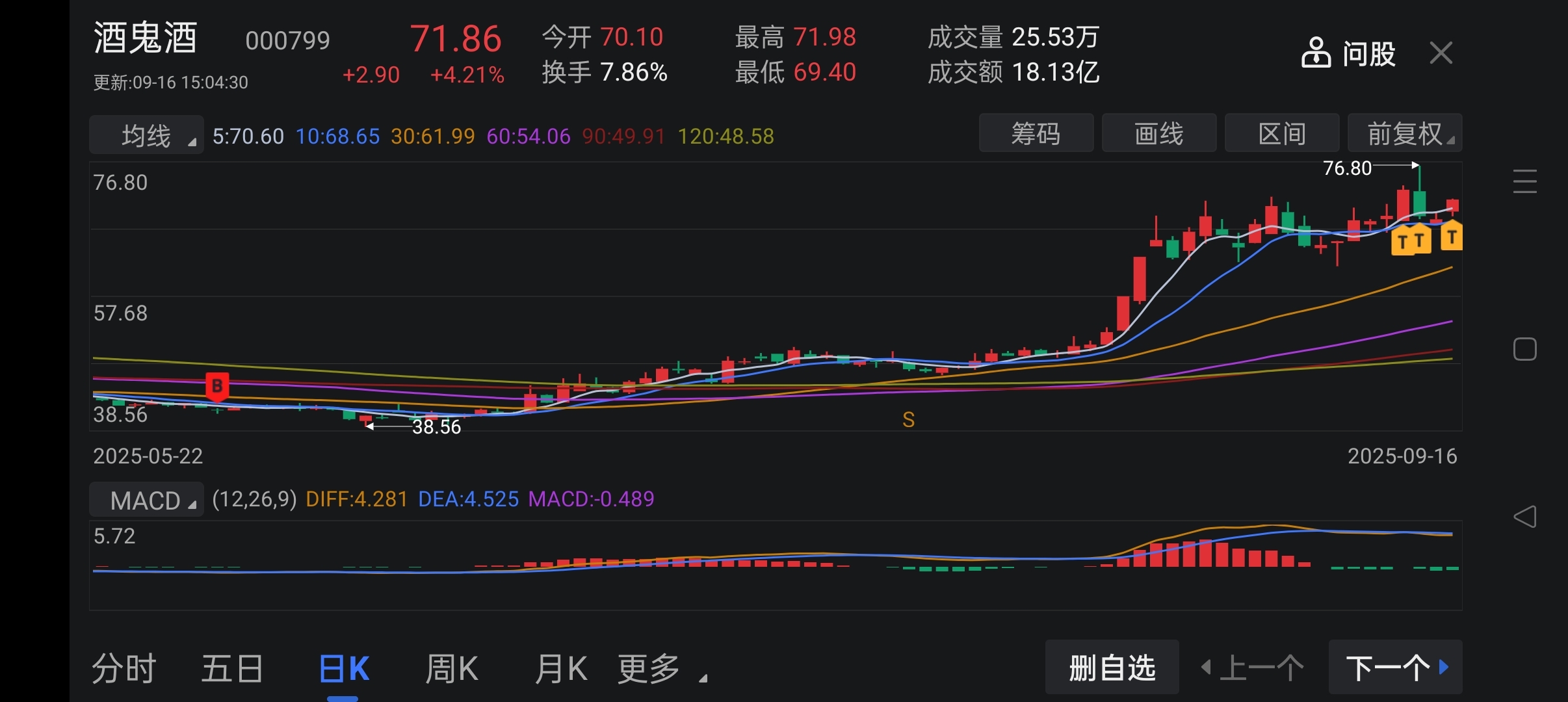
Task: Tap the stock name 酒鬼酒
Action: (x=145, y=38)
